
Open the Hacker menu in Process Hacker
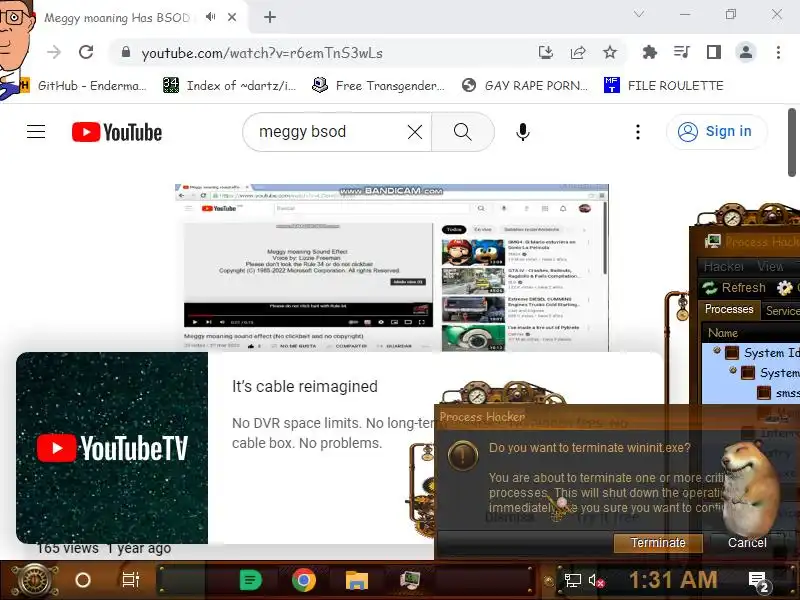723,266
